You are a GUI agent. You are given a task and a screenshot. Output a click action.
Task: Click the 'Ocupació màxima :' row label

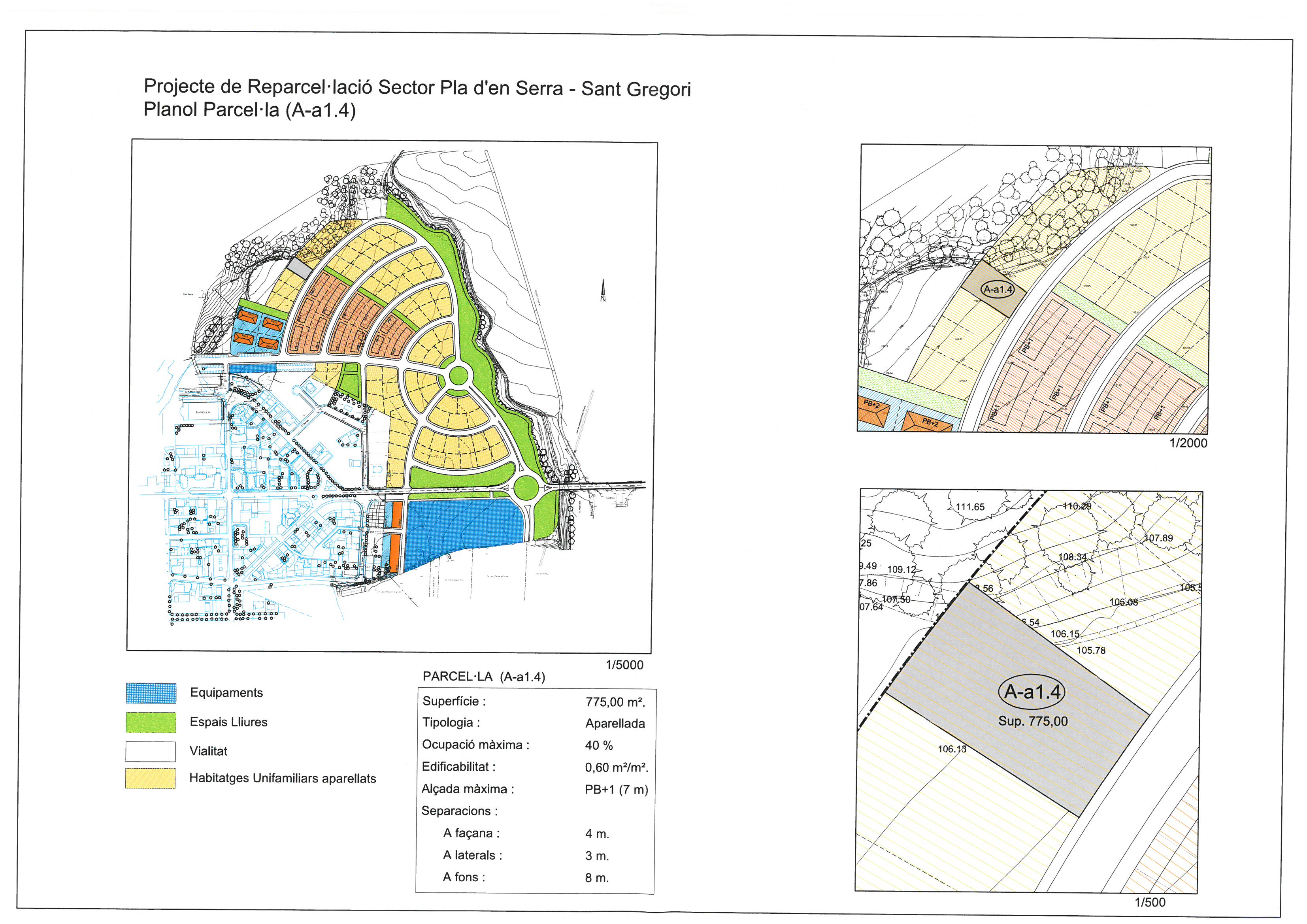[x=476, y=745]
